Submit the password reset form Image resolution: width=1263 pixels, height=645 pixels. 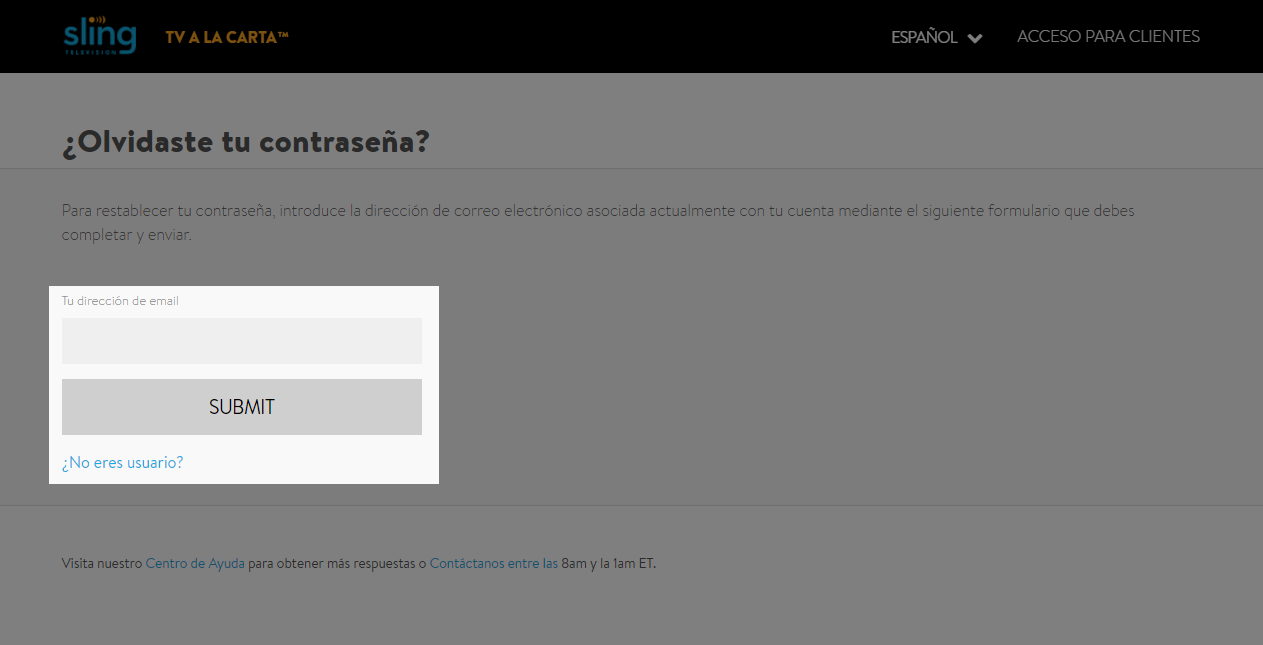[242, 407]
